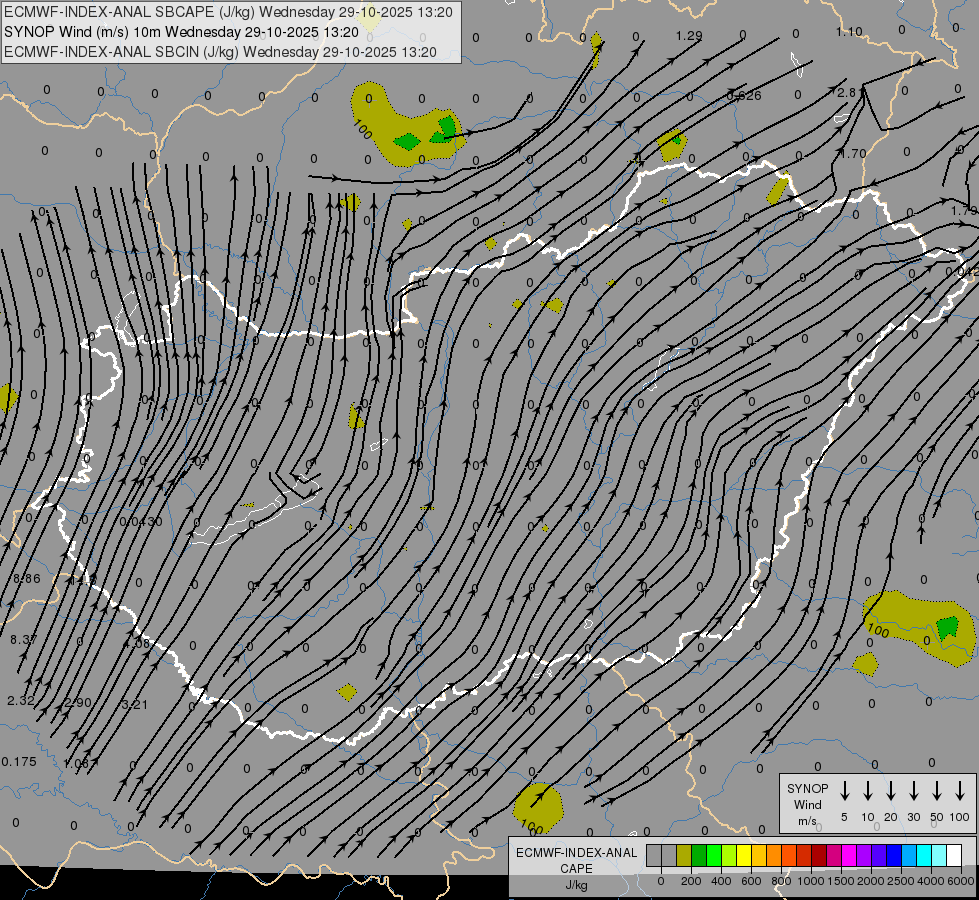Choose the dark red 1000 J/kg swatch

pyautogui.click(x=819, y=856)
